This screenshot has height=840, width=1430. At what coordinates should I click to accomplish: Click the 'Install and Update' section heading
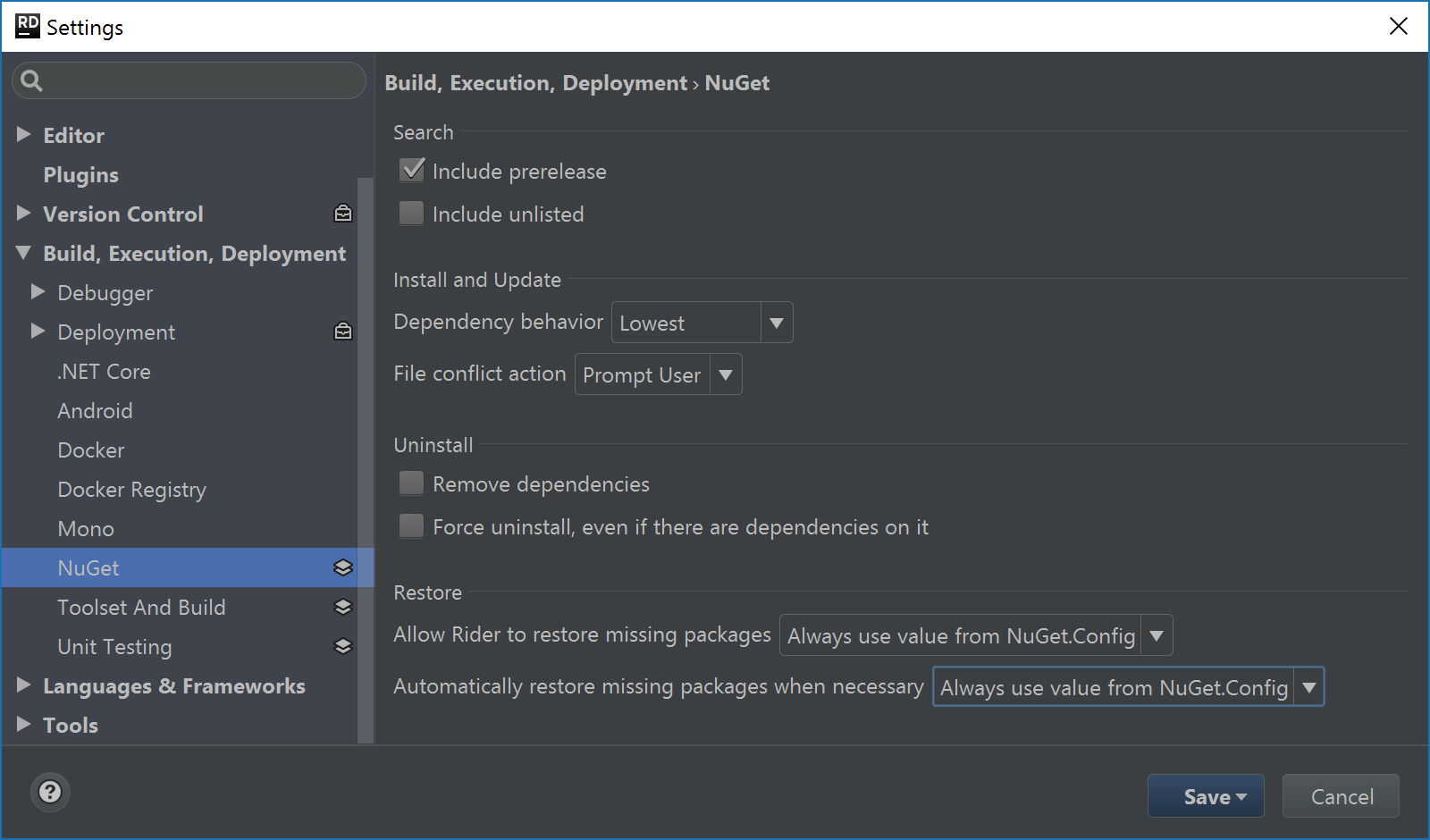click(477, 280)
